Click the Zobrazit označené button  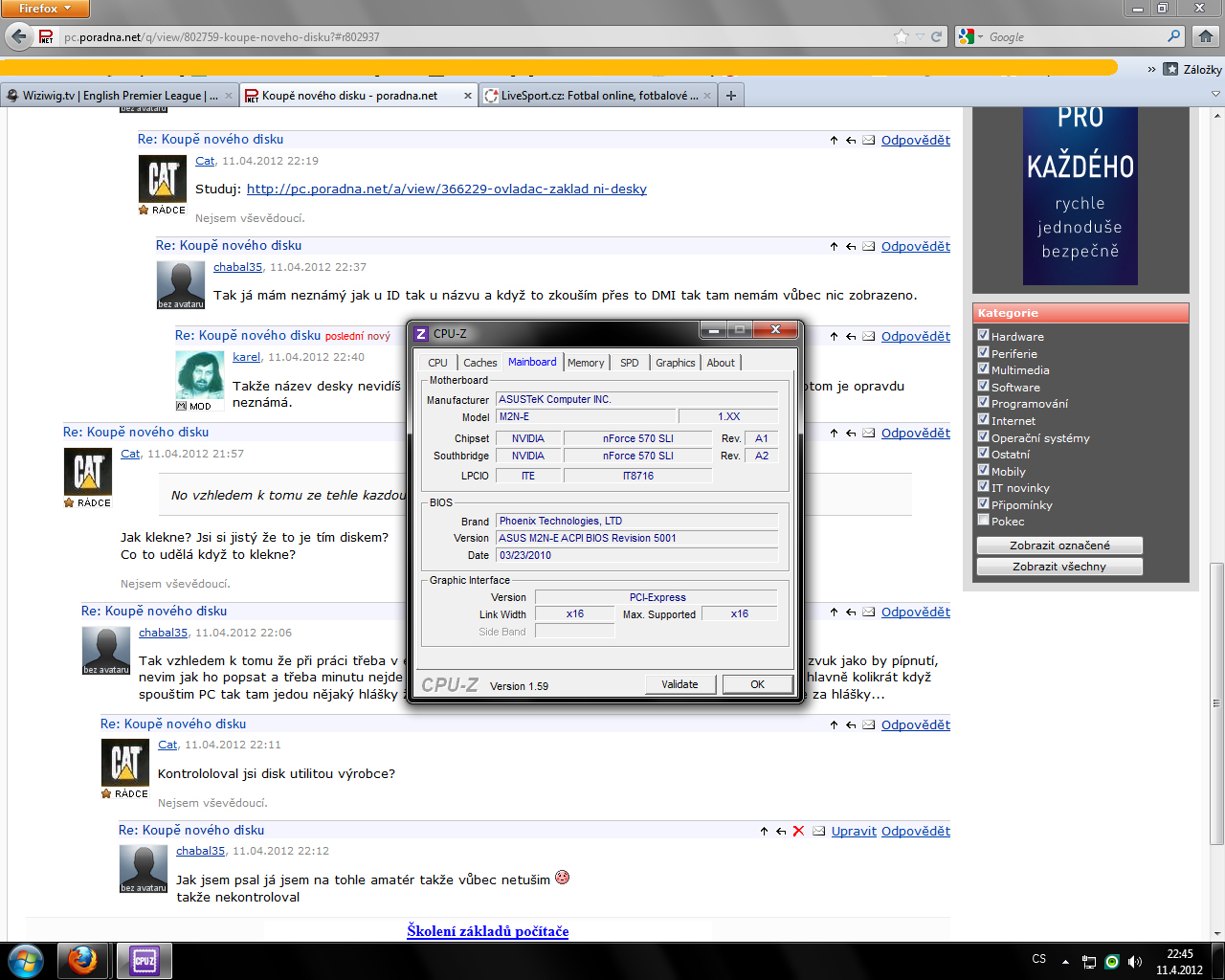click(x=1059, y=546)
